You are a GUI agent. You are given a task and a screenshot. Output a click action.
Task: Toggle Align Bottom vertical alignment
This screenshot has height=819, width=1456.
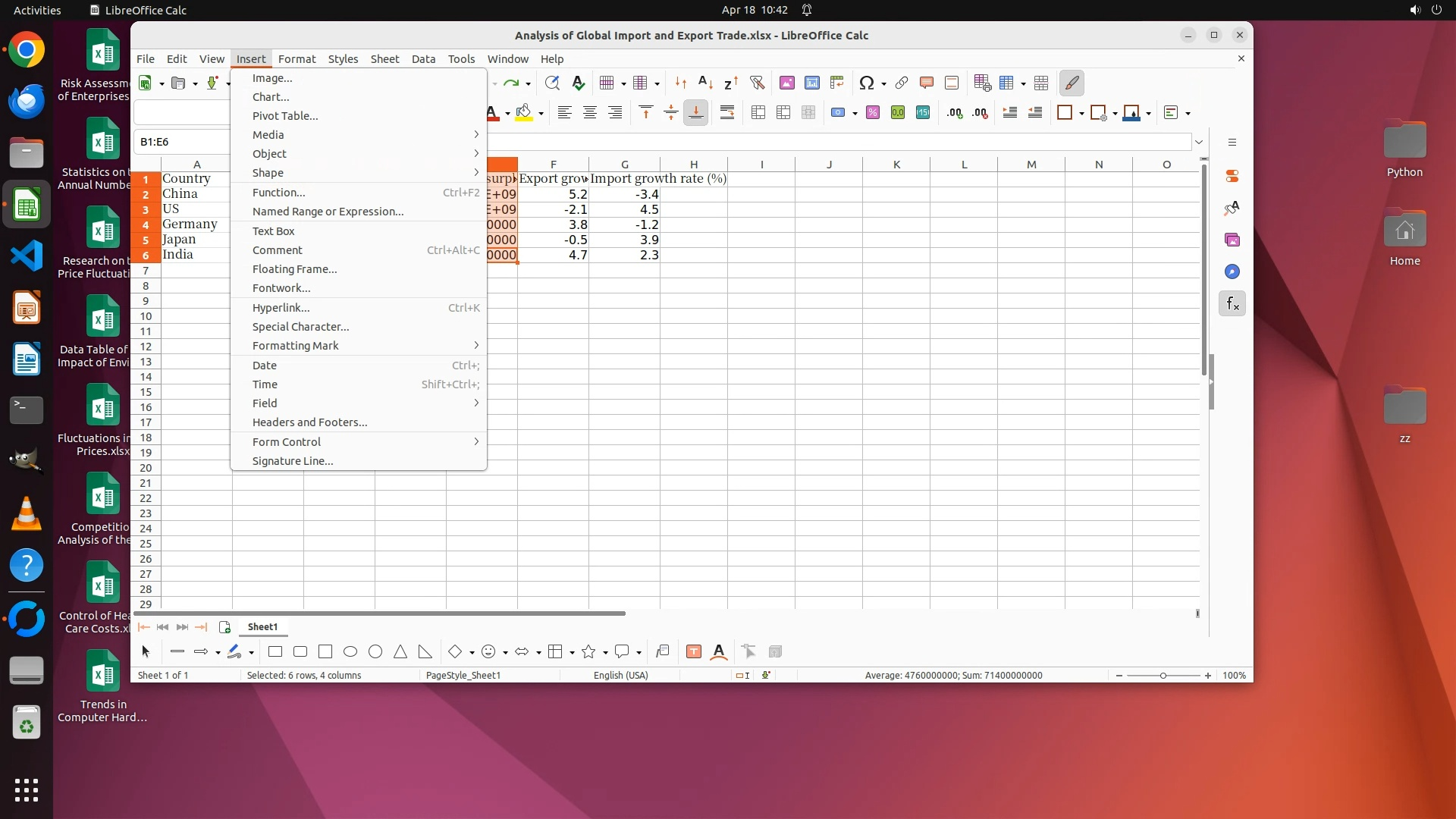[x=695, y=113]
